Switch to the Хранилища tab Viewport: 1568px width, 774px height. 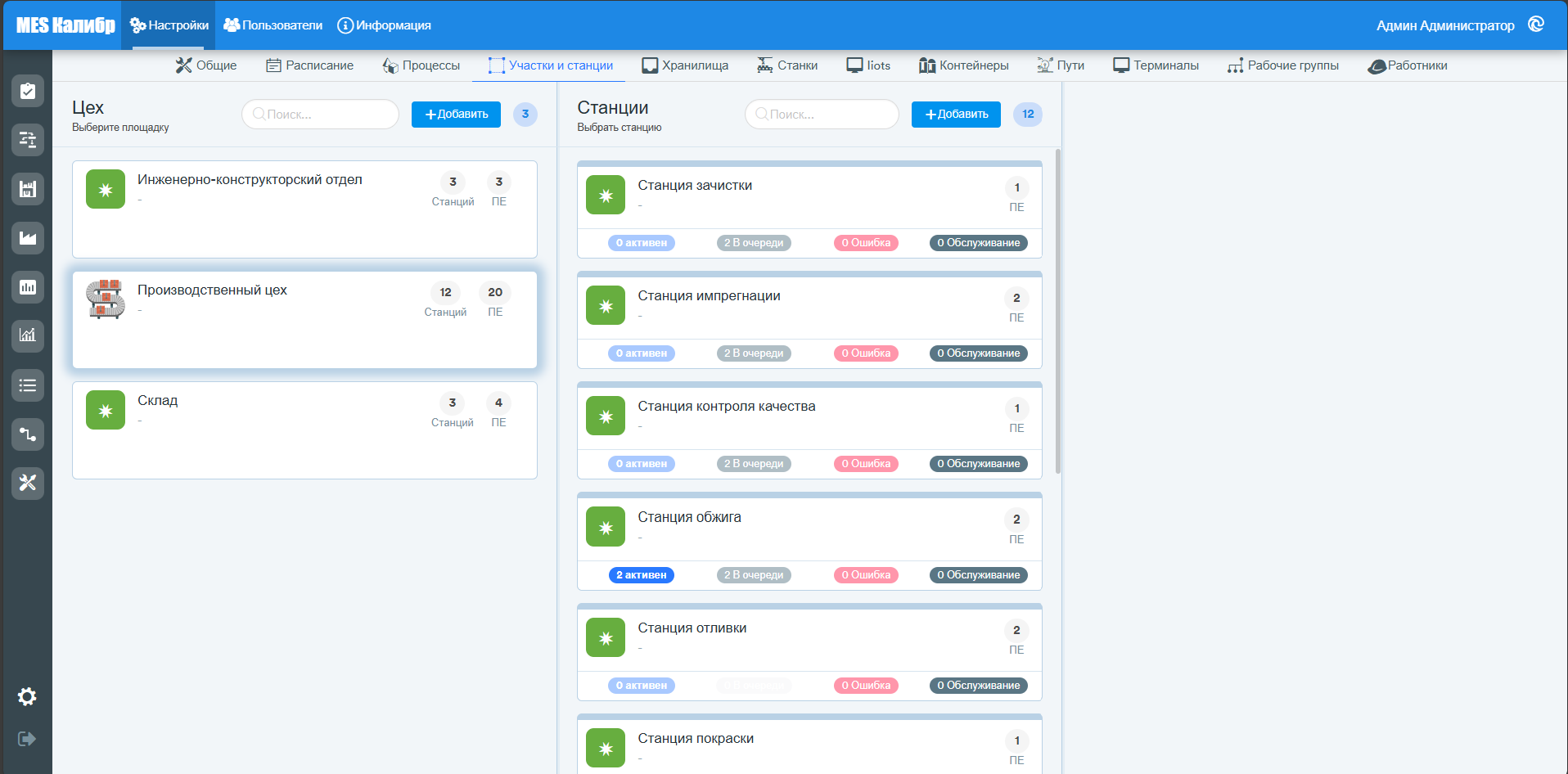pos(685,65)
